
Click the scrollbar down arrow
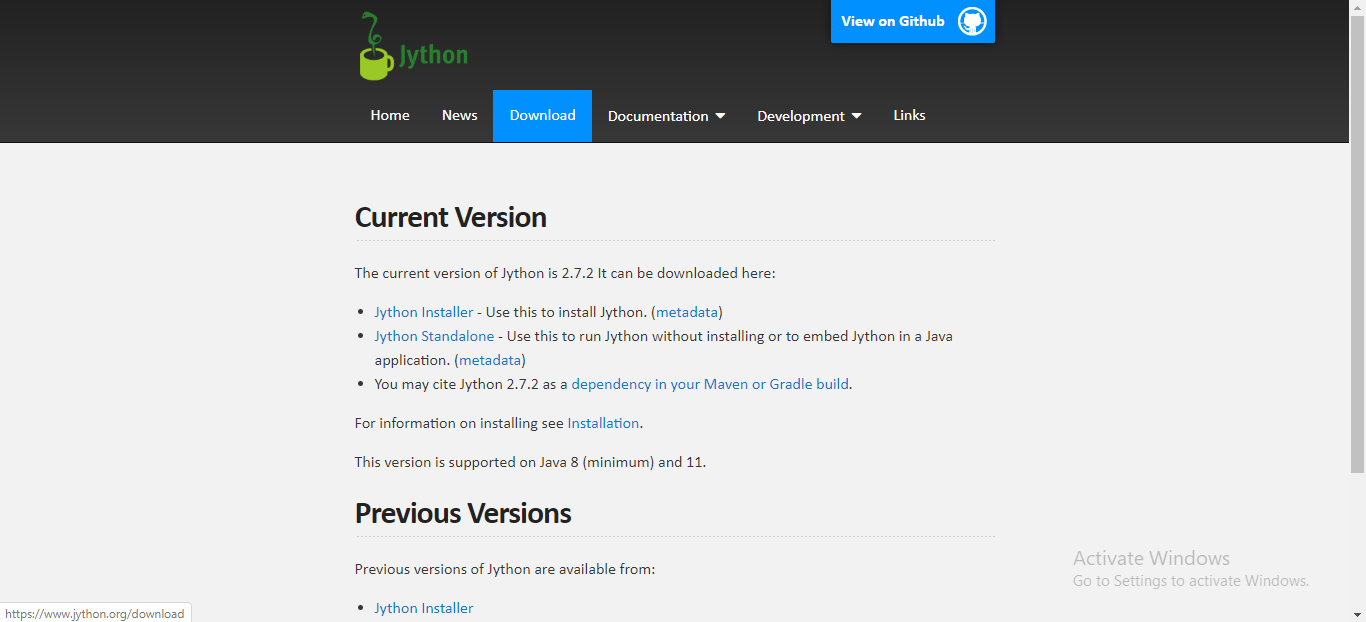[1357, 614]
